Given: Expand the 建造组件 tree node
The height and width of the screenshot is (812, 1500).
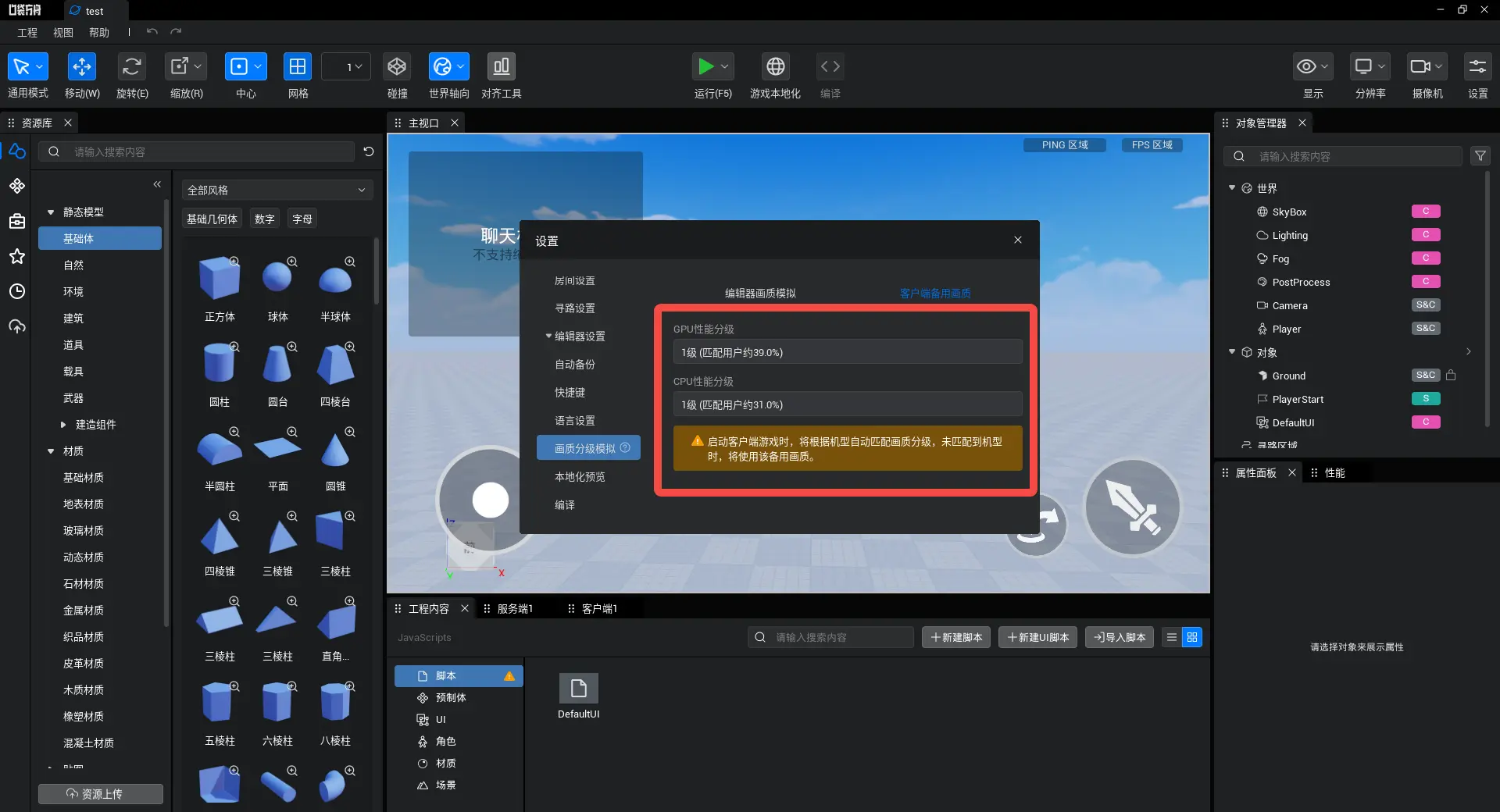Looking at the screenshot, I should click(x=63, y=424).
